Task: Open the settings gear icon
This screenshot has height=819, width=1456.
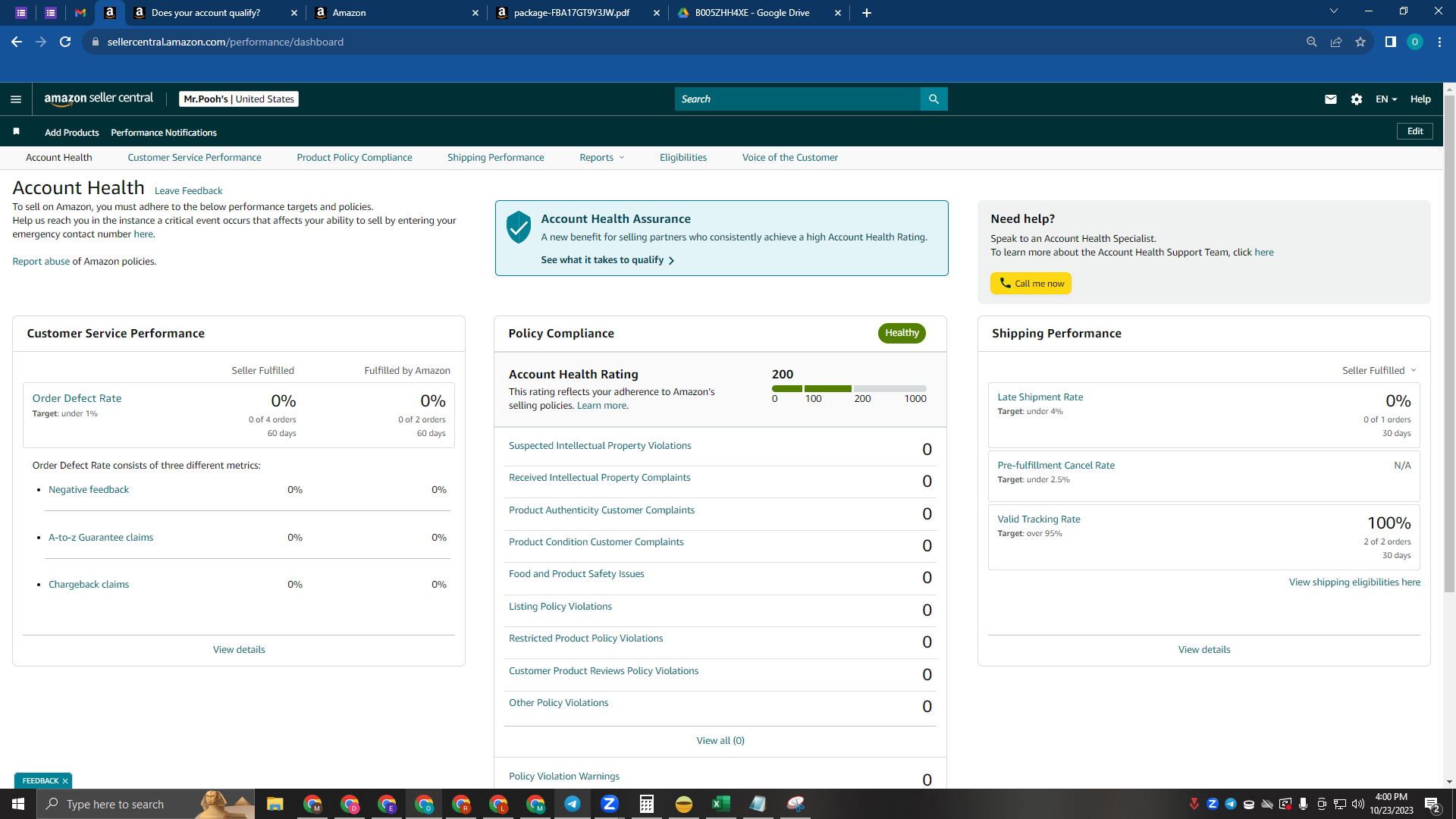Action: coord(1357,99)
